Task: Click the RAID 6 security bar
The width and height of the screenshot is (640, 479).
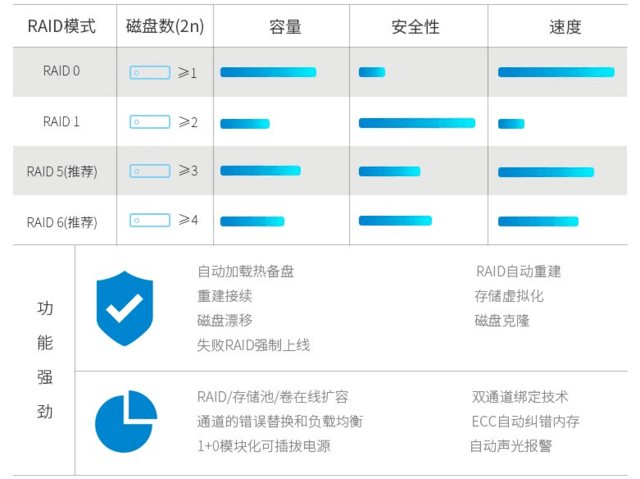Action: (x=395, y=221)
